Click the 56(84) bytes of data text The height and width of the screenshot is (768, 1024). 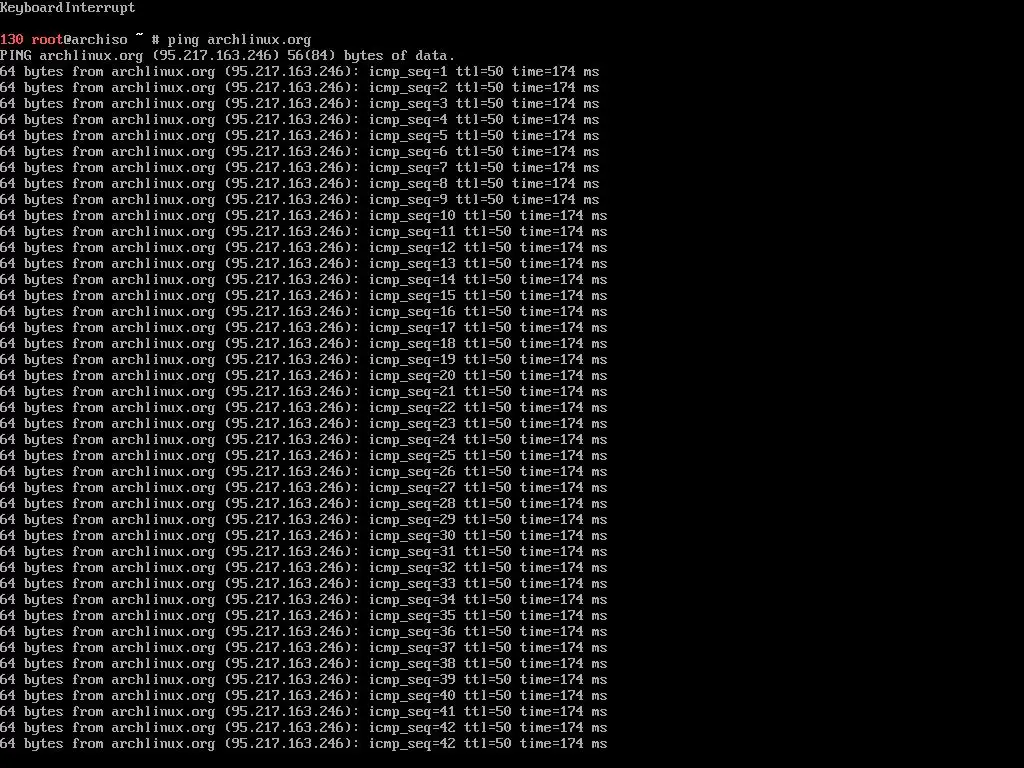[x=371, y=56]
